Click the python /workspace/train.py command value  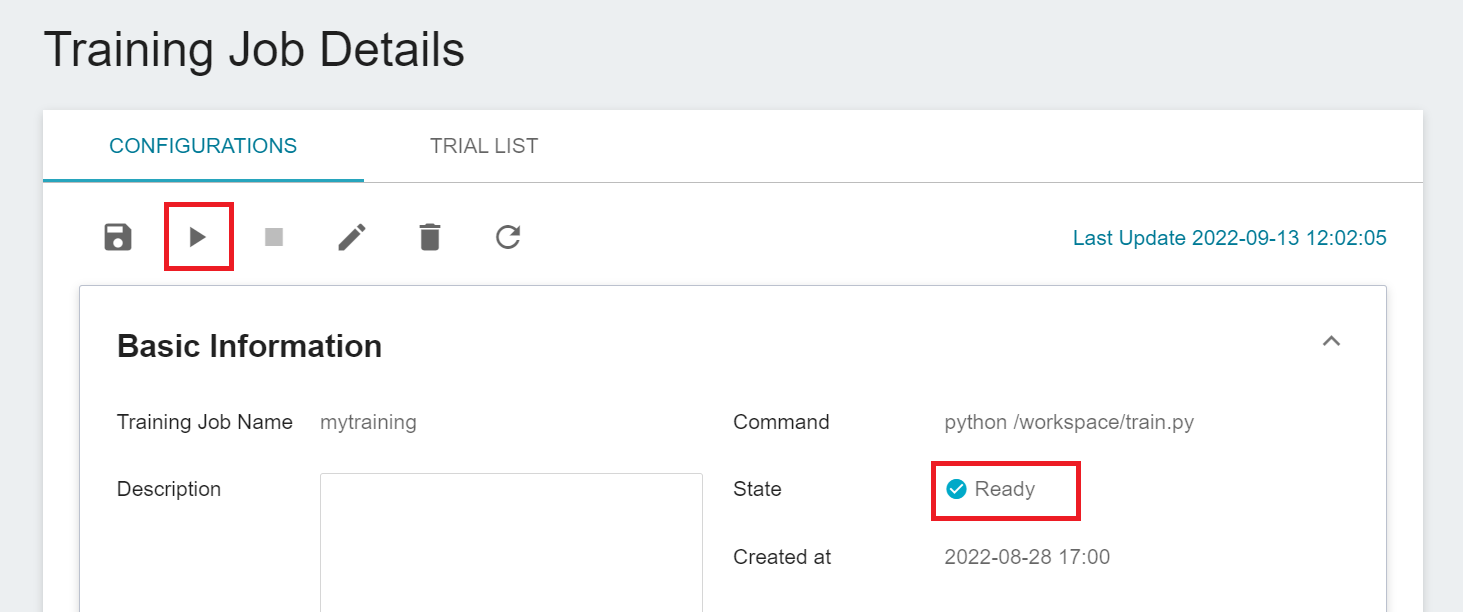pyautogui.click(x=1069, y=422)
